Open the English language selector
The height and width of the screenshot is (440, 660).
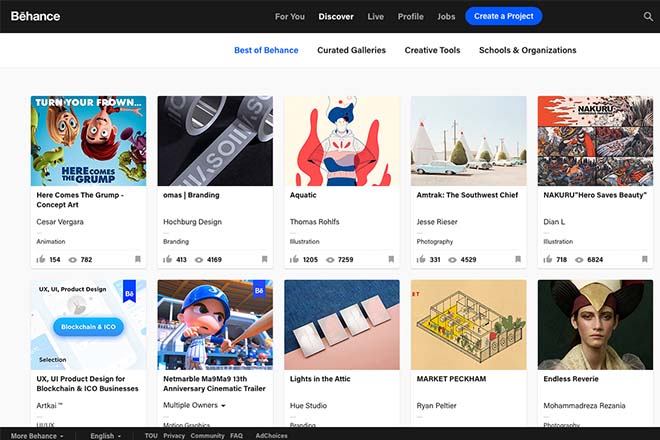106,436
